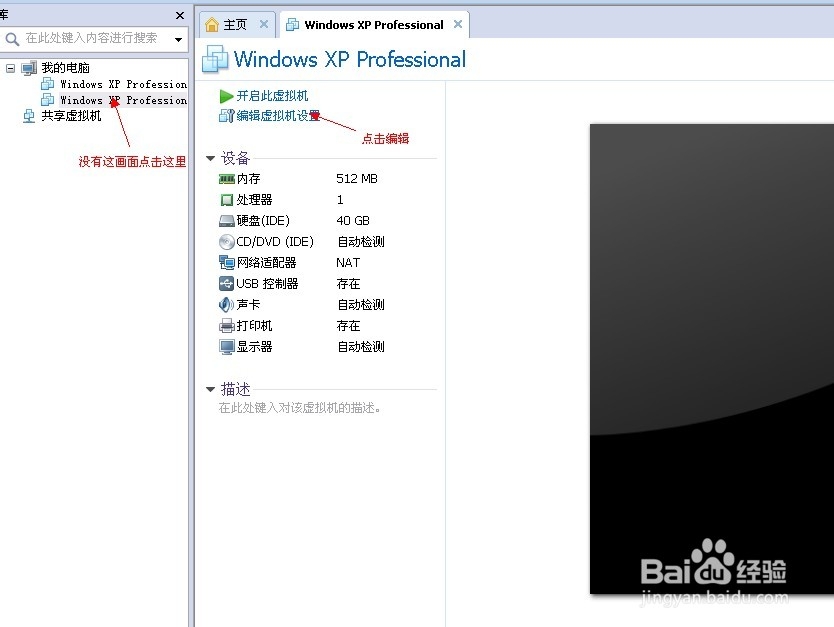Click the processor count value 1
The width and height of the screenshot is (834, 627).
340,200
